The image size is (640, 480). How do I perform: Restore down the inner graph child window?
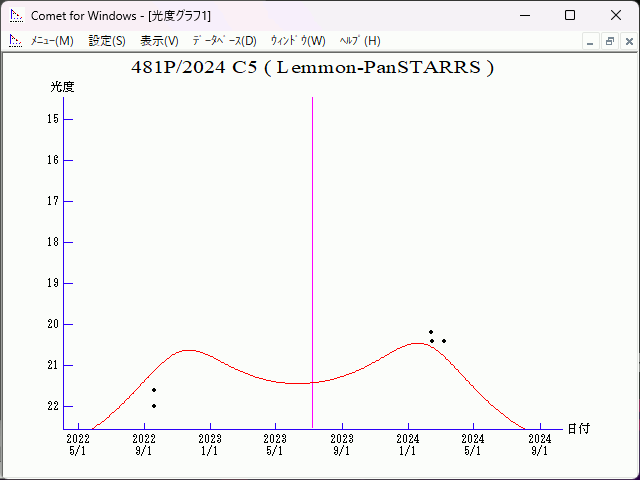(609, 41)
